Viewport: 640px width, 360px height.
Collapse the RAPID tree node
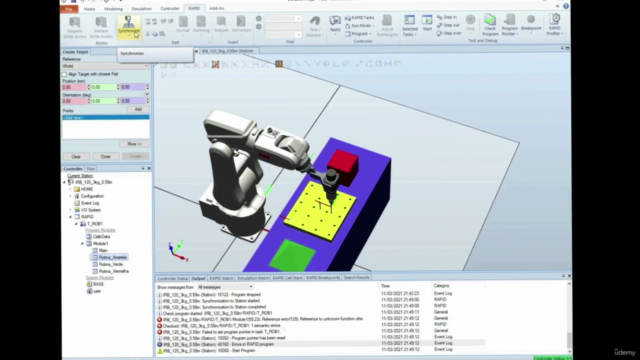[x=71, y=217]
